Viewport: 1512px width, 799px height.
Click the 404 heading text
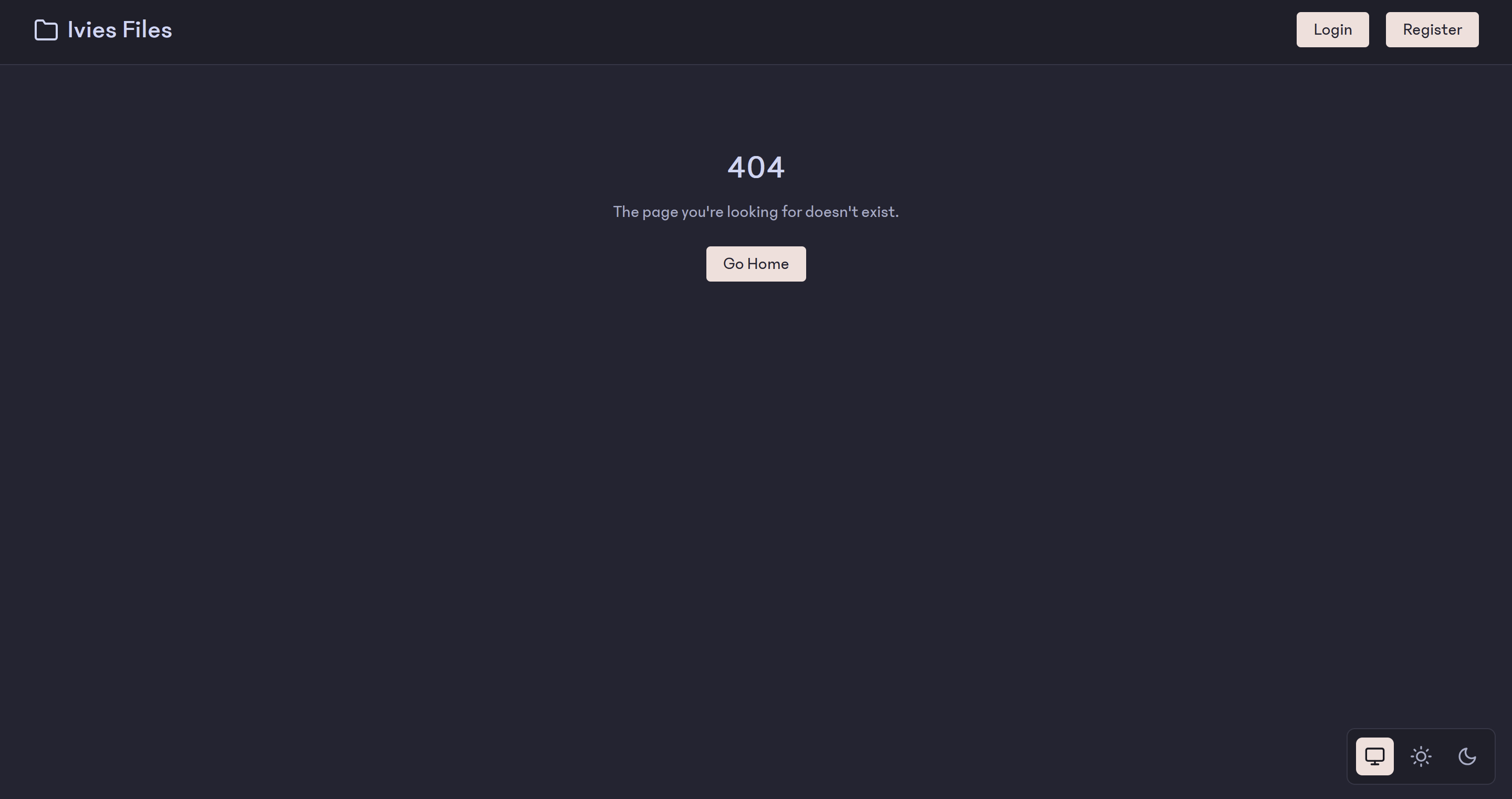pyautogui.click(x=756, y=168)
